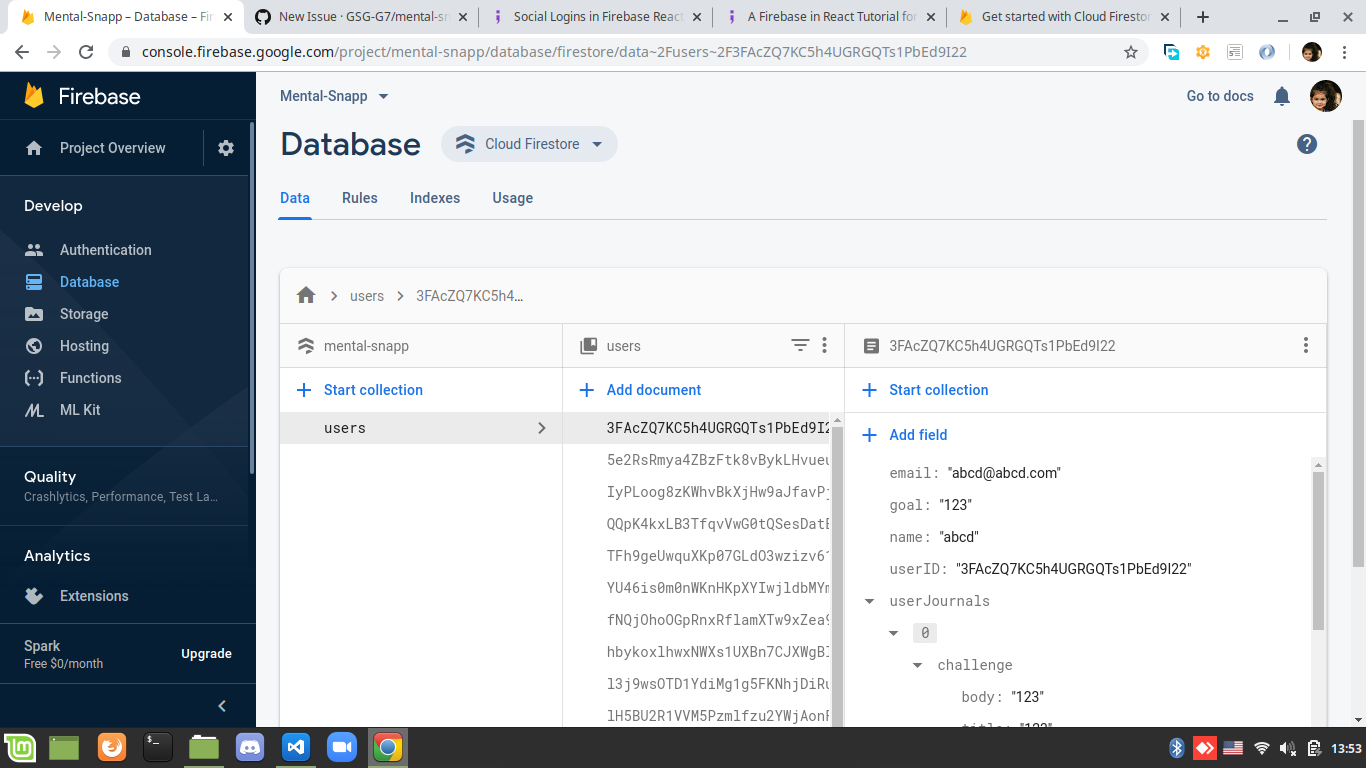Image resolution: width=1366 pixels, height=768 pixels.
Task: Click the Upgrade button for Spark plan
Action: [x=206, y=653]
